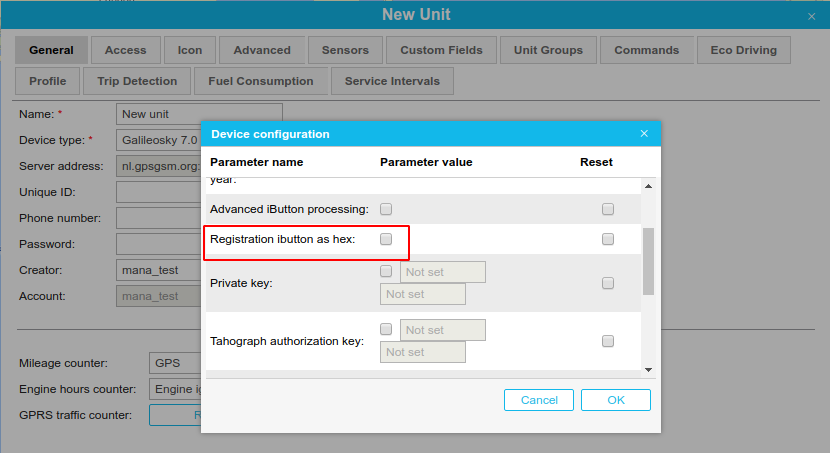Screen dimensions: 830x453
Task: Open the Device type dropdown
Action: pos(160,140)
